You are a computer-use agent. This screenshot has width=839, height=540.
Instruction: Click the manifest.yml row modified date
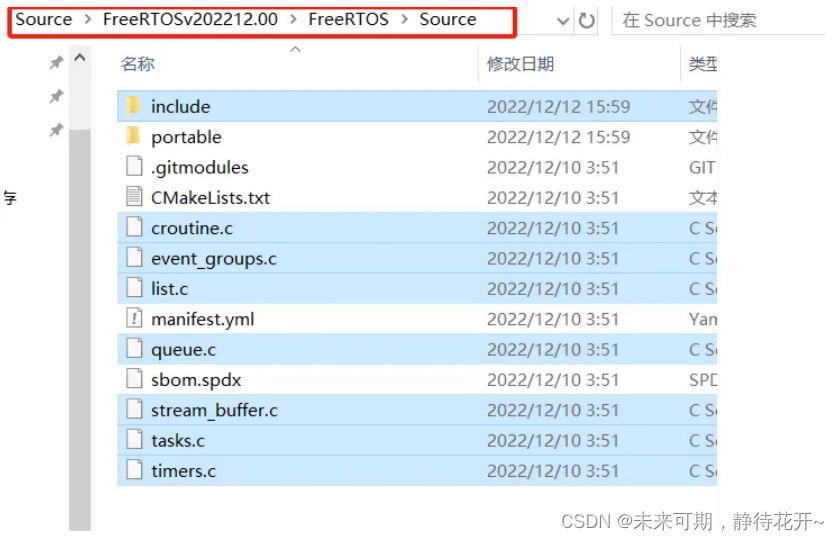(553, 319)
